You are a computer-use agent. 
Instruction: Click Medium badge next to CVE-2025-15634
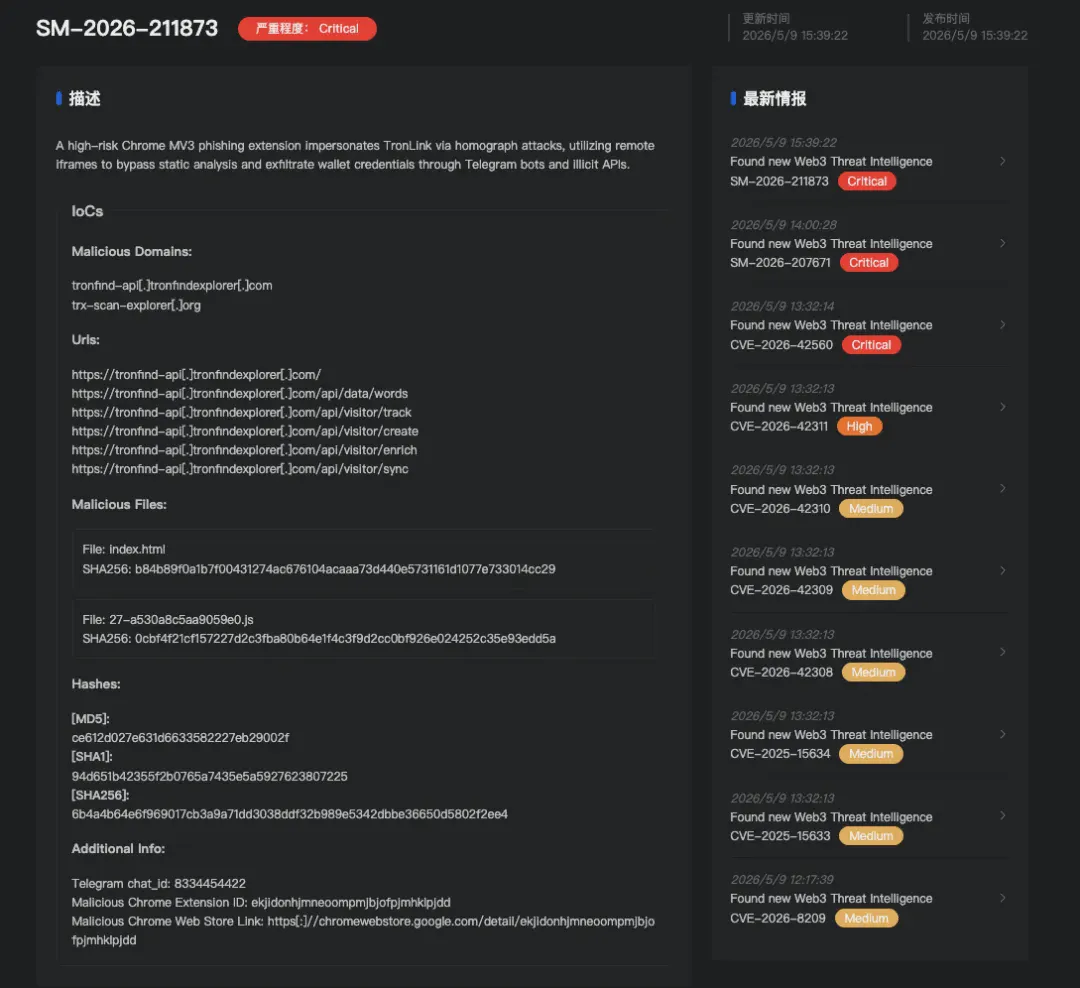point(871,754)
